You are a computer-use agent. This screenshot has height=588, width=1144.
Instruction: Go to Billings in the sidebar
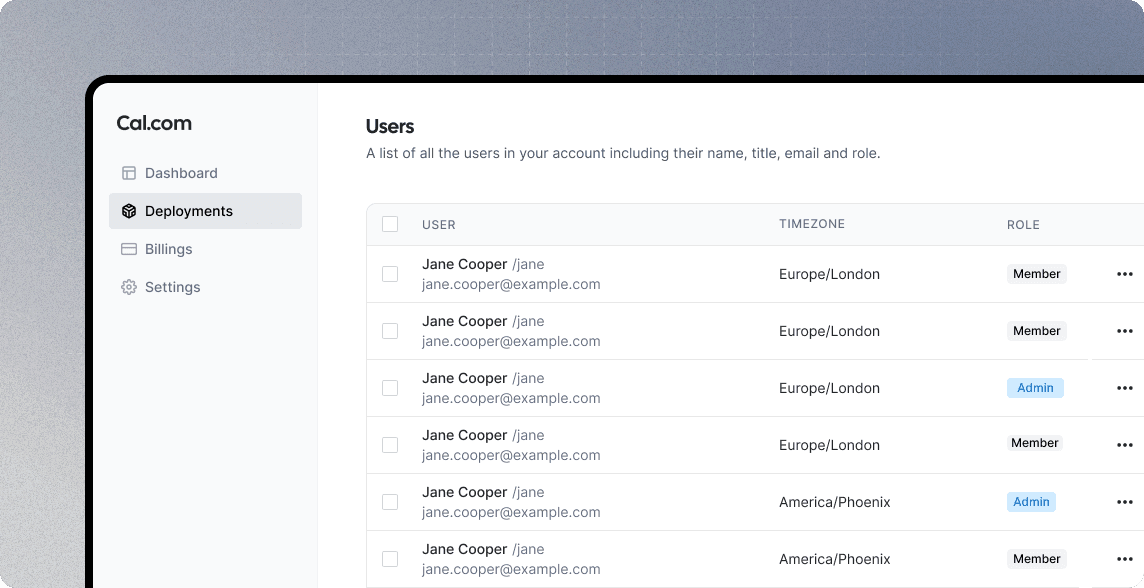(x=205, y=249)
